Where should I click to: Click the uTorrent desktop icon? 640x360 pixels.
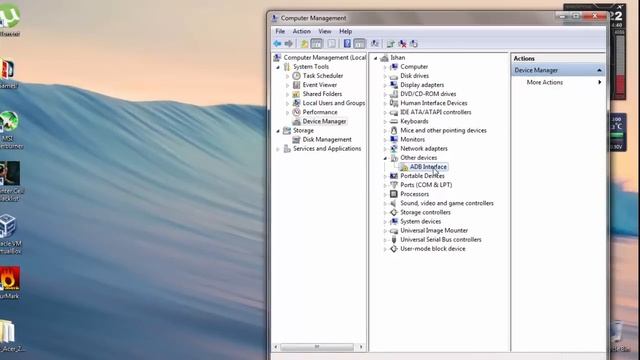coord(10,16)
